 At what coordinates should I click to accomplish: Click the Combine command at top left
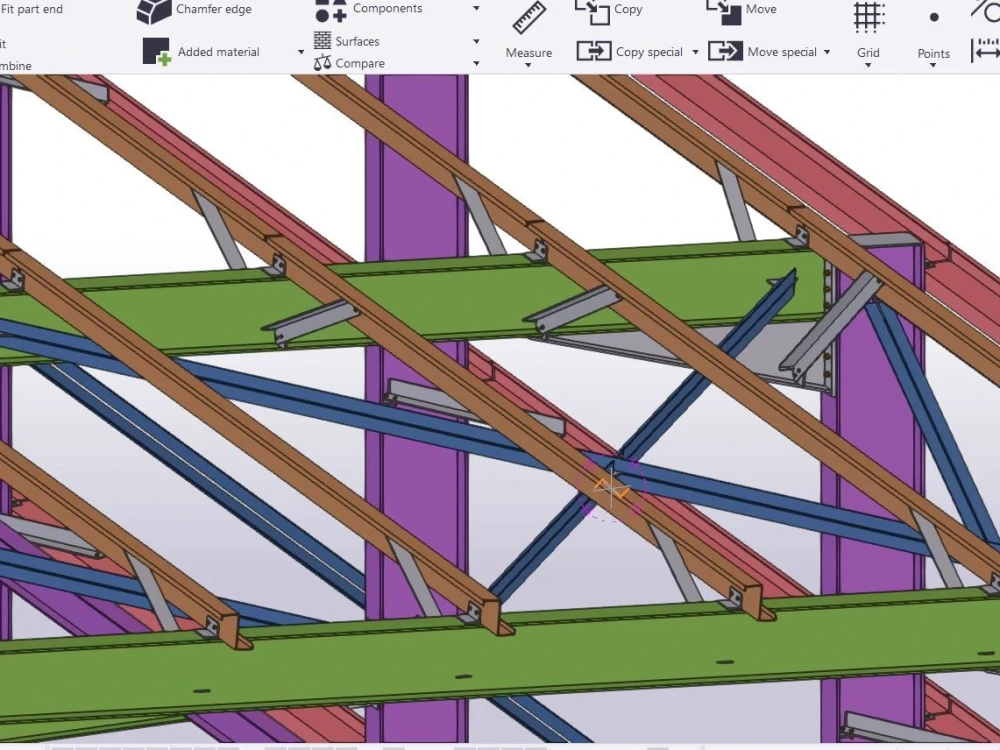coord(15,65)
